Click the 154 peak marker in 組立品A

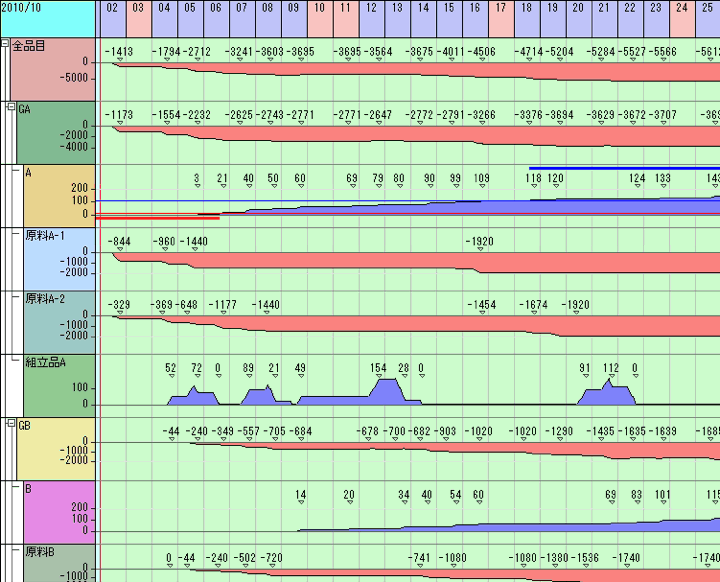[378, 368]
